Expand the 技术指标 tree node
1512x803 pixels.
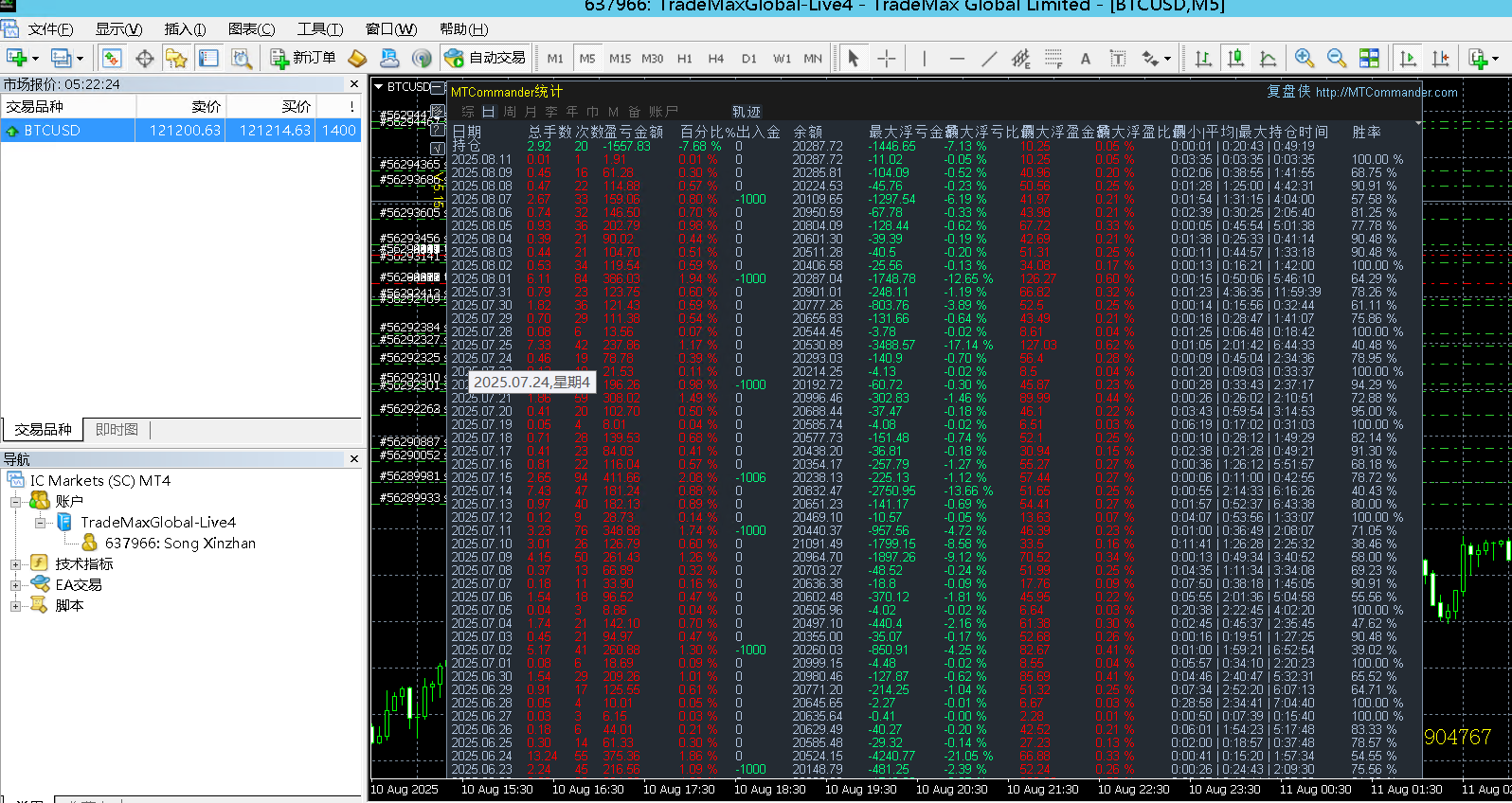click(15, 564)
